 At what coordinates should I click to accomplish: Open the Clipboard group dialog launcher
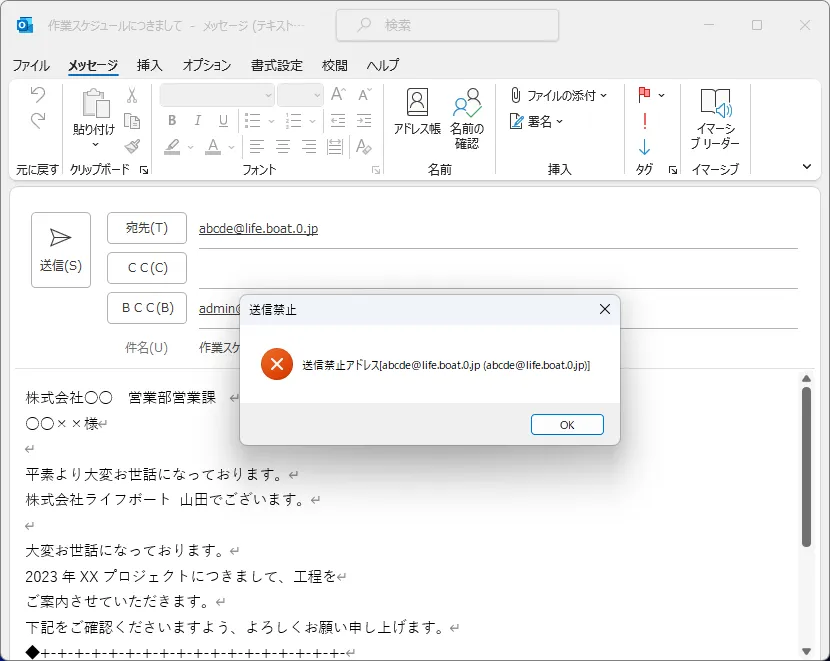pos(143,170)
